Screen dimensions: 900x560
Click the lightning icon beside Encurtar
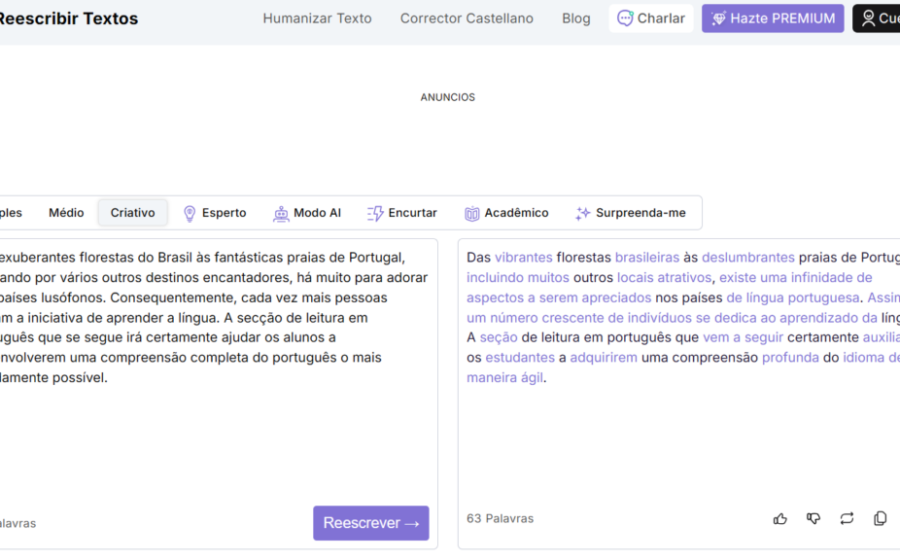pyautogui.click(x=375, y=213)
